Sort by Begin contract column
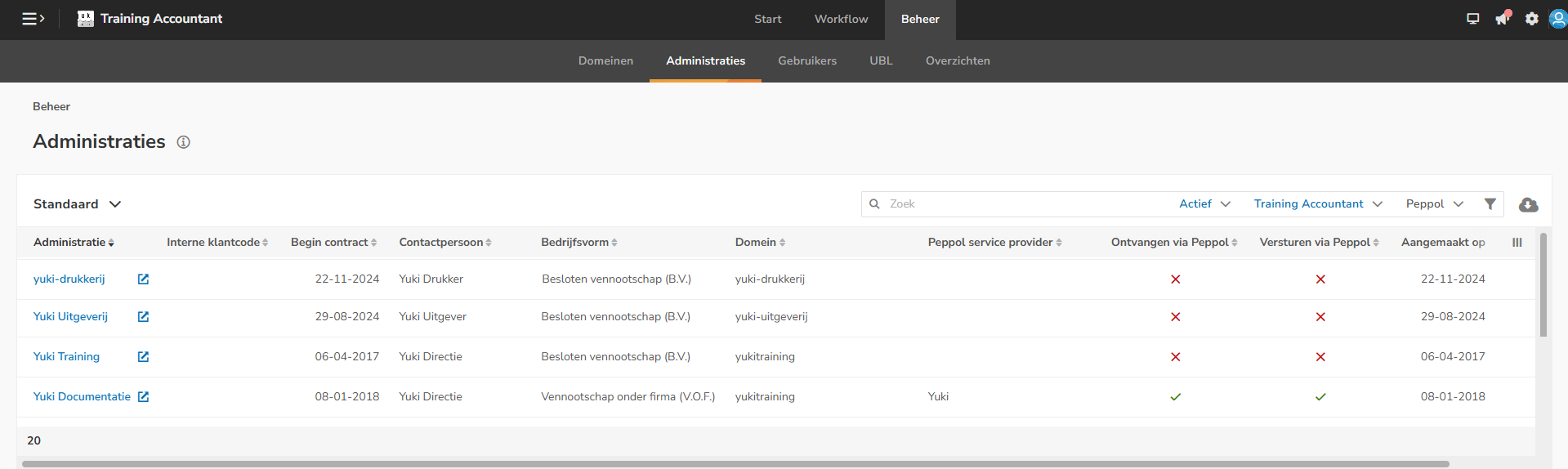 pos(333,243)
